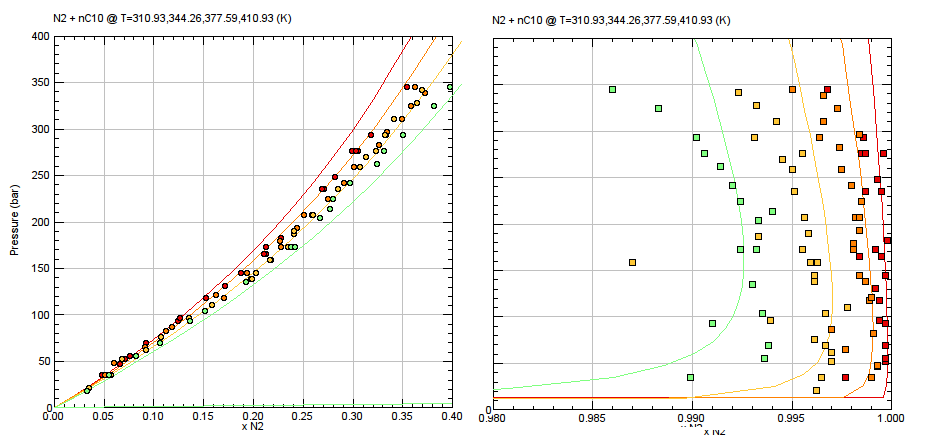Click the 0.20 tick on left x-axis
The height and width of the screenshot is (435, 930).
click(252, 416)
